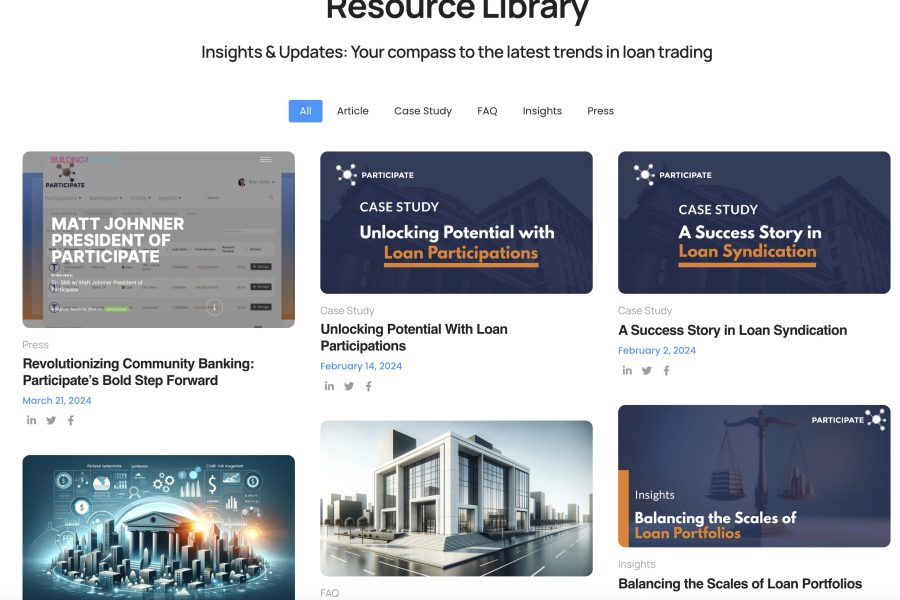
Task: Switch to the Case Study filter
Action: point(423,111)
